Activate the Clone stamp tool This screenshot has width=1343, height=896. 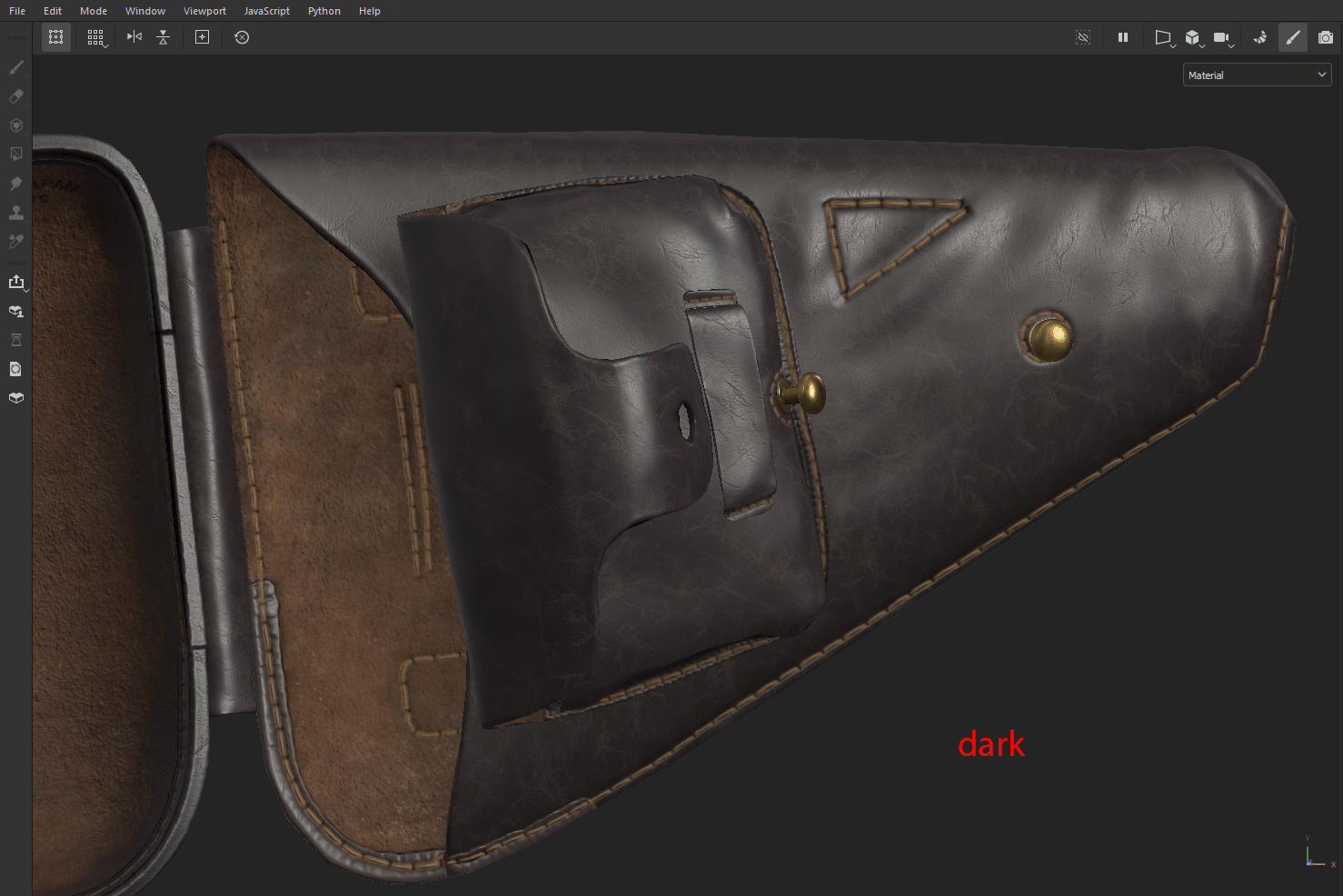pos(15,213)
